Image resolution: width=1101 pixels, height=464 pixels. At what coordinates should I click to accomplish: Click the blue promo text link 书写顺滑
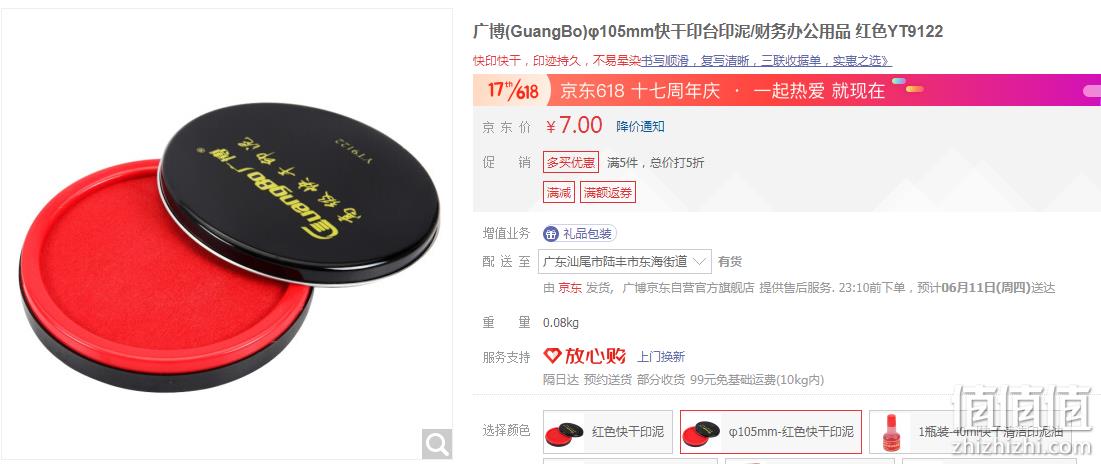pyautogui.click(x=666, y=61)
